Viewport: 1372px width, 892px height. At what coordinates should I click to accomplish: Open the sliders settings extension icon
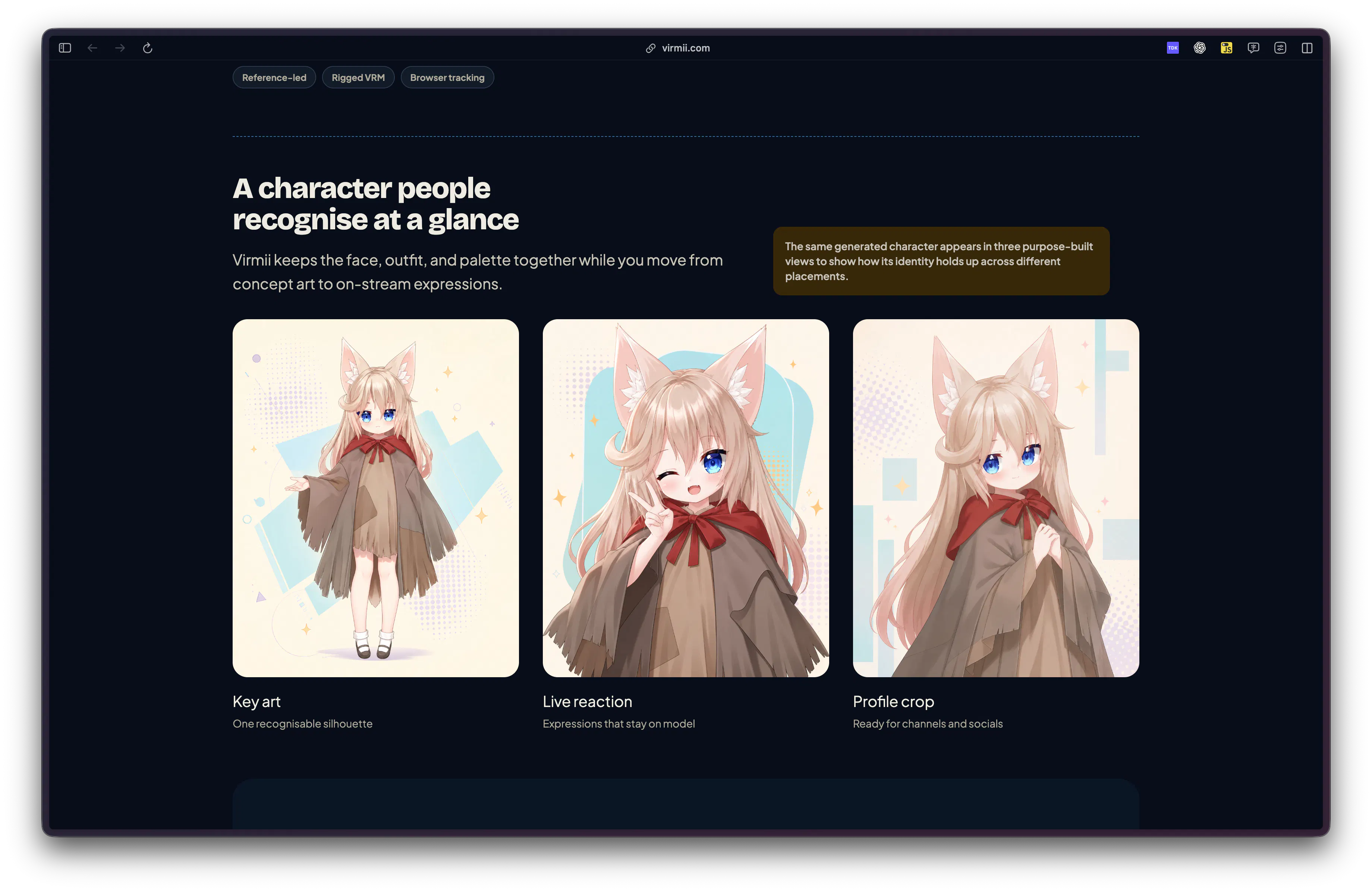click(1280, 48)
